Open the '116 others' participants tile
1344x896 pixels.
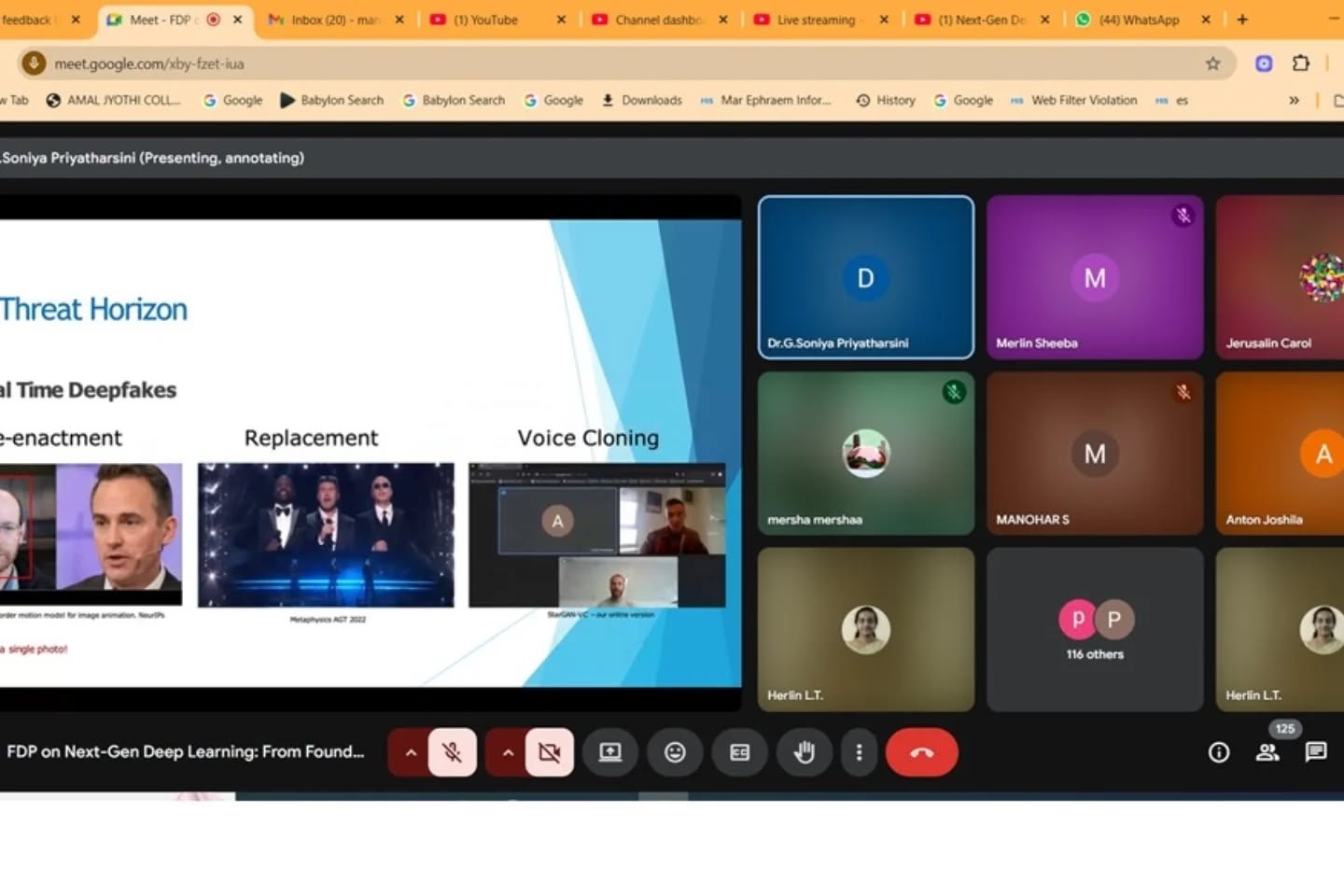coord(1095,629)
